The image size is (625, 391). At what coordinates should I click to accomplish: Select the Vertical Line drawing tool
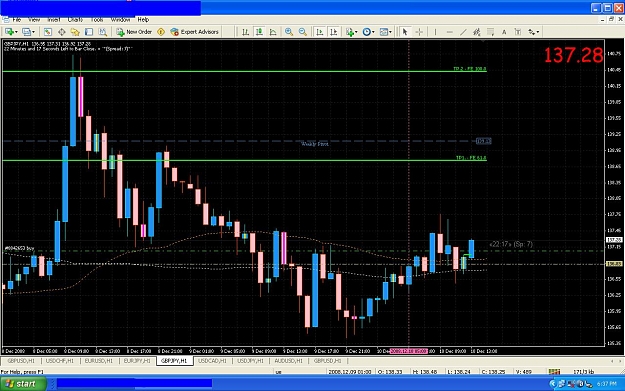pyautogui.click(x=435, y=31)
